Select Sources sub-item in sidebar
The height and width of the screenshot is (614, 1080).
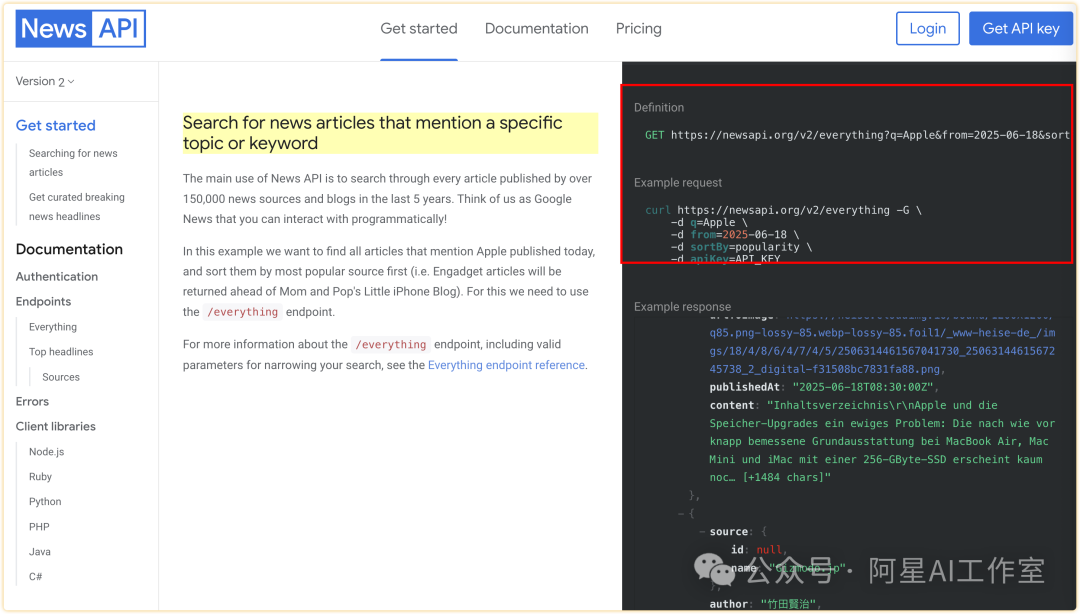[x=61, y=377]
